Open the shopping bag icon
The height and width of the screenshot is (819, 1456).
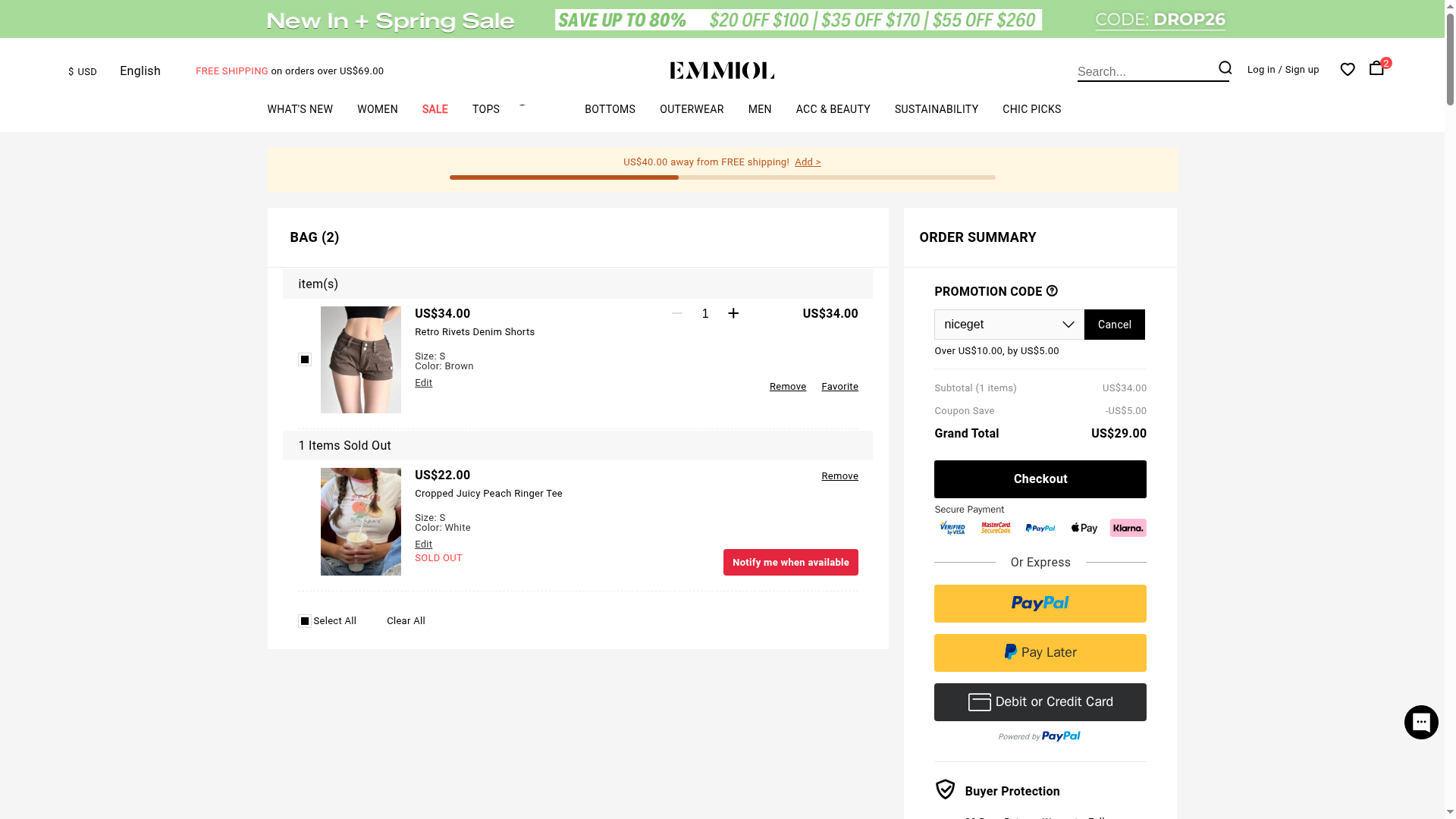[1376, 68]
